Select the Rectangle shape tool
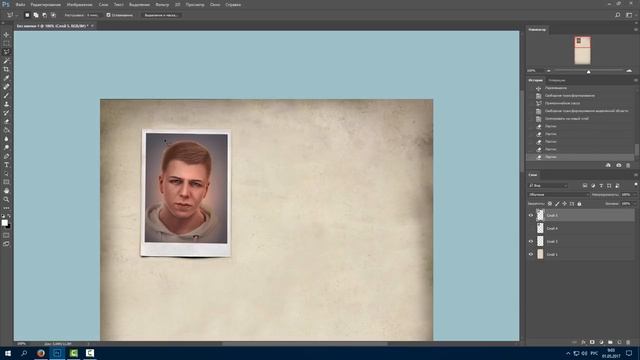Screen dimensions: 640x360 (x=6, y=182)
